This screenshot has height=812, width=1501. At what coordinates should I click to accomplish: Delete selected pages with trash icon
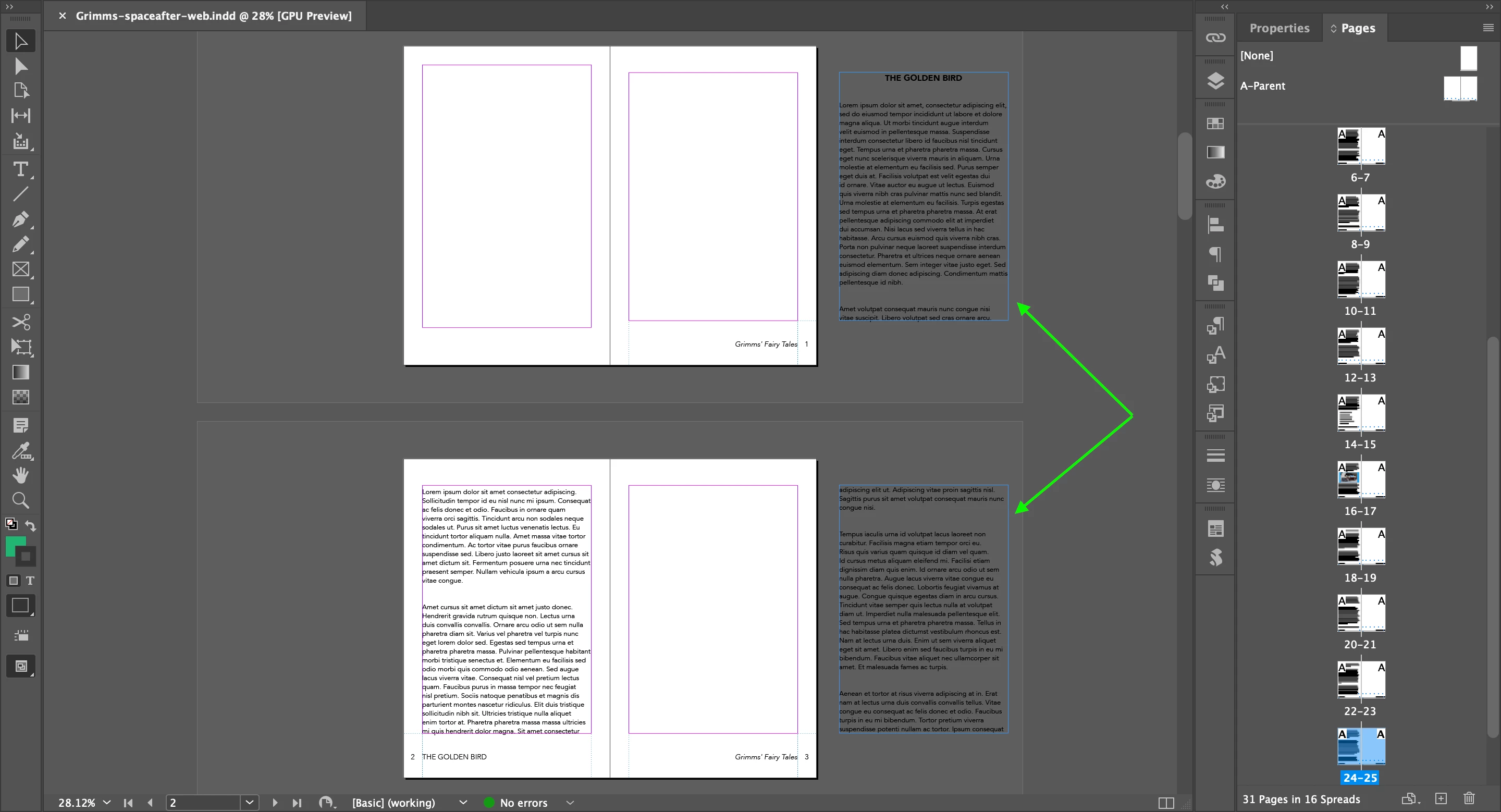point(1469,798)
